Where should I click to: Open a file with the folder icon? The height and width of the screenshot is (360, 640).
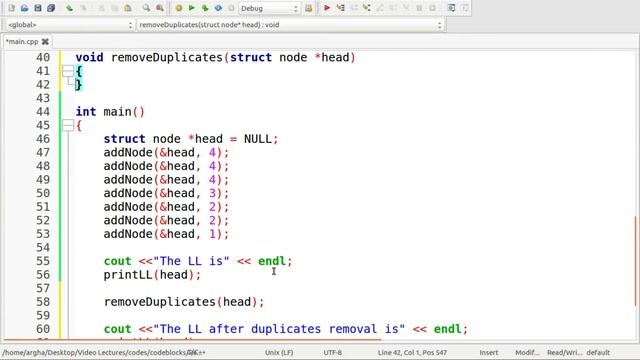pyautogui.click(x=24, y=8)
